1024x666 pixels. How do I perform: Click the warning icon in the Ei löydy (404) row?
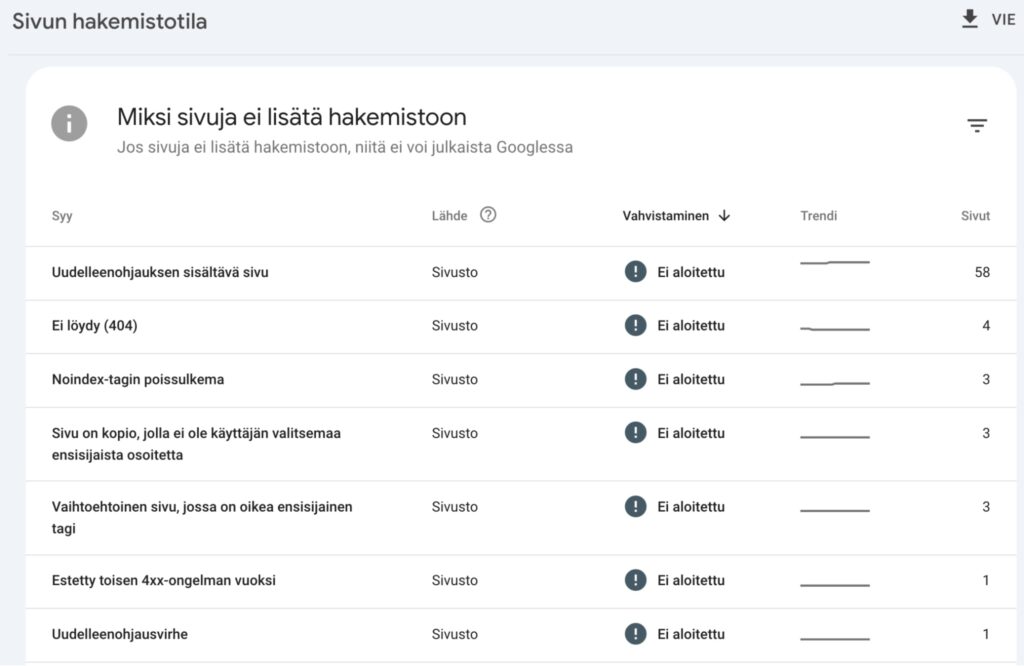point(635,326)
